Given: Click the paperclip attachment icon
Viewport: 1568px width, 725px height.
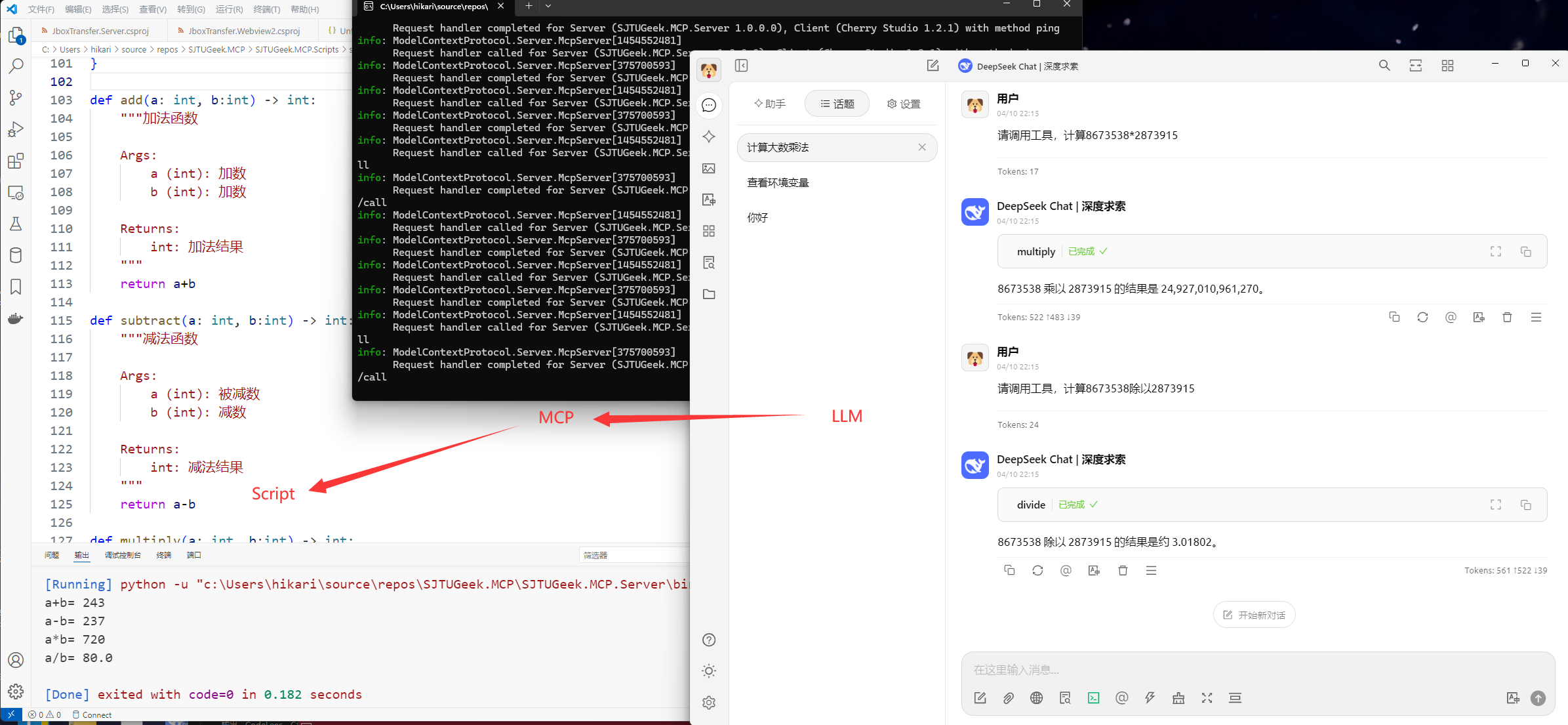Looking at the screenshot, I should click(x=1009, y=698).
